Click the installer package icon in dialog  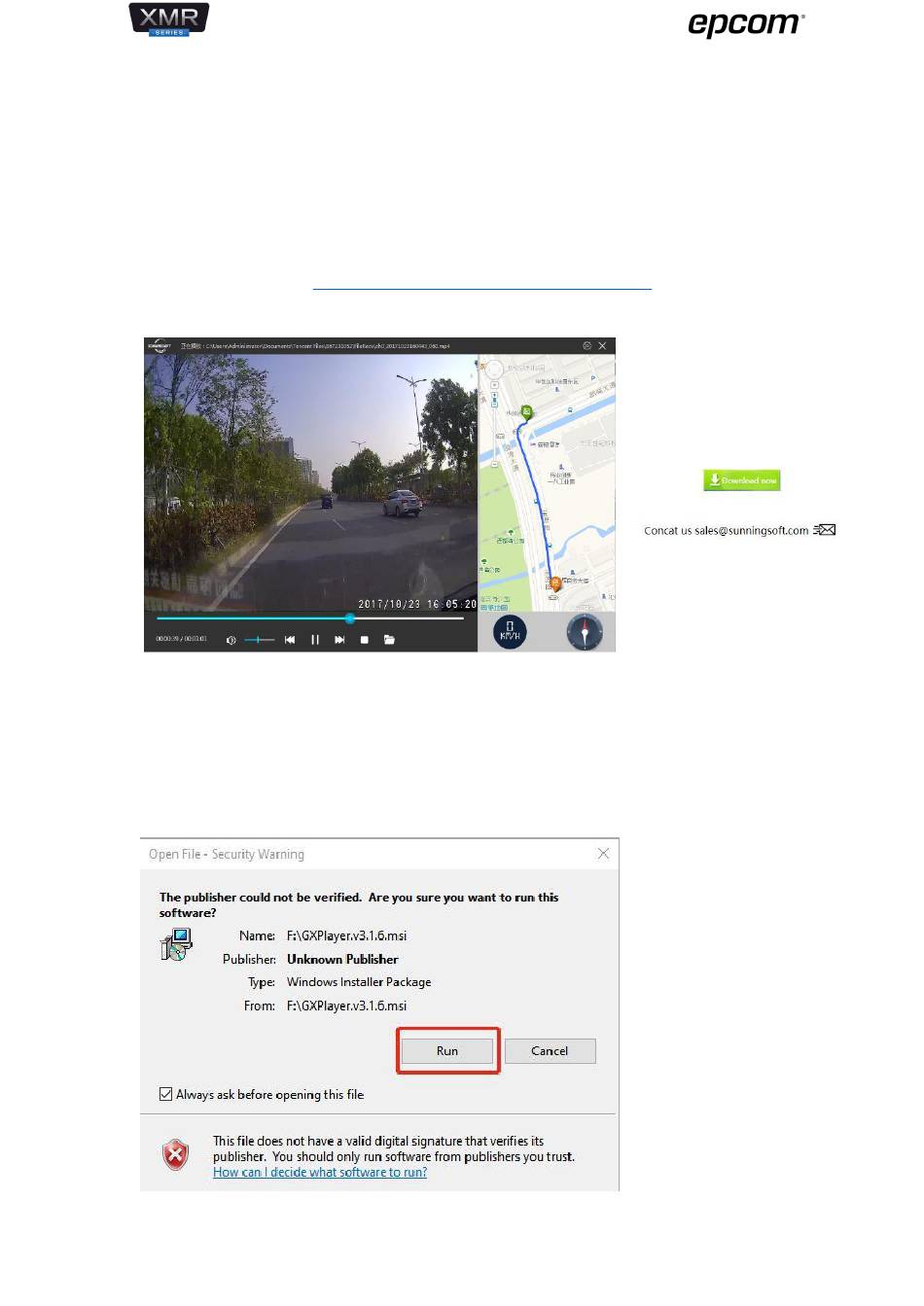pos(176,944)
